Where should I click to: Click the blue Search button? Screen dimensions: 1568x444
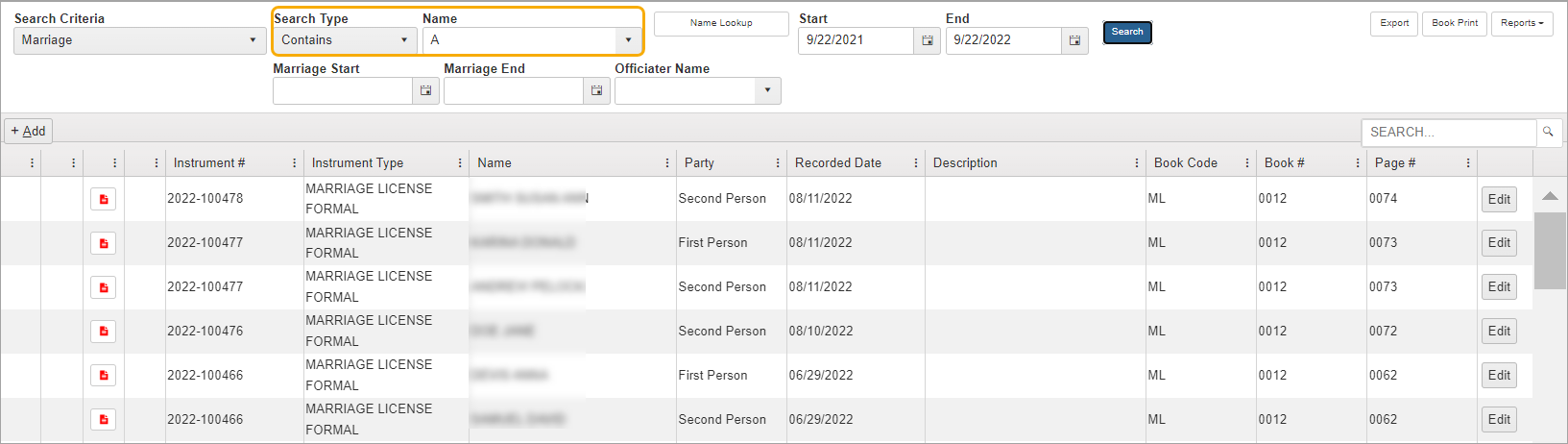[x=1126, y=32]
